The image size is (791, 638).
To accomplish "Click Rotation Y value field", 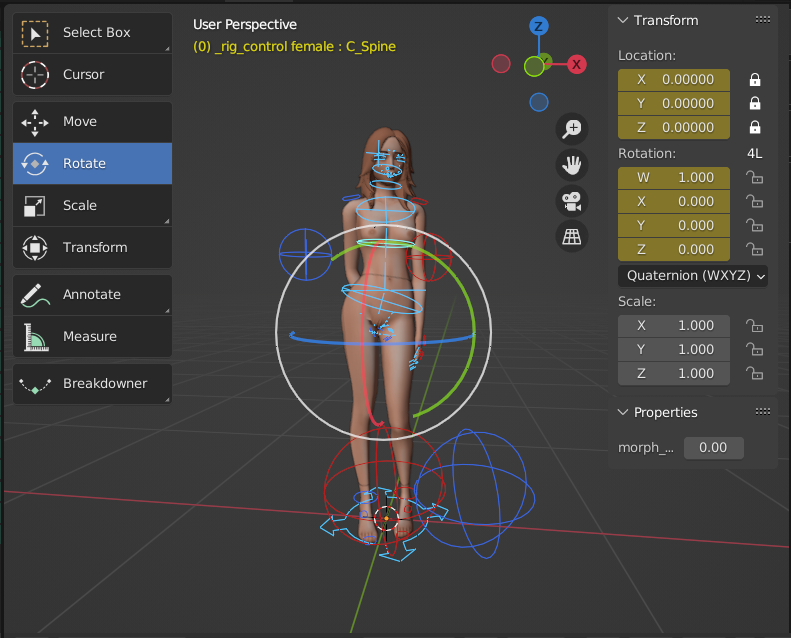I will 674,225.
